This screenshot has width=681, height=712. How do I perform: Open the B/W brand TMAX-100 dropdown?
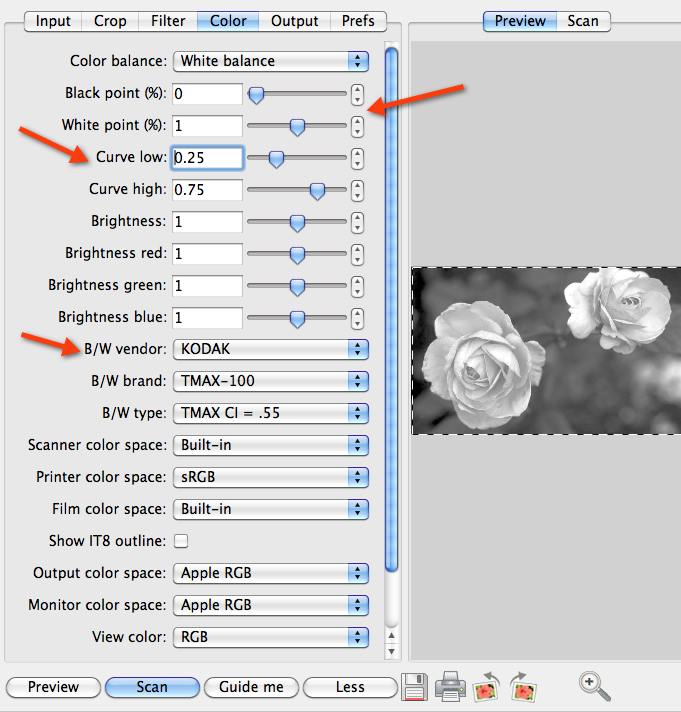(x=271, y=381)
